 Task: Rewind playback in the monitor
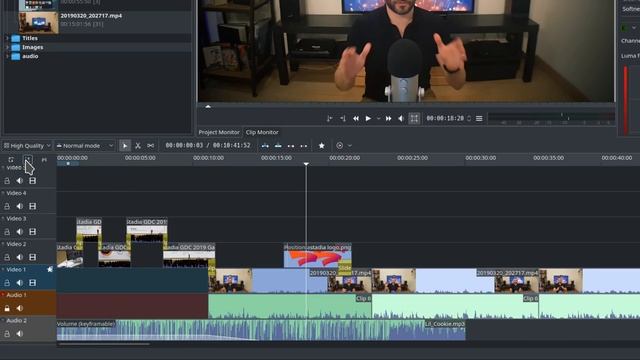pyautogui.click(x=356, y=118)
